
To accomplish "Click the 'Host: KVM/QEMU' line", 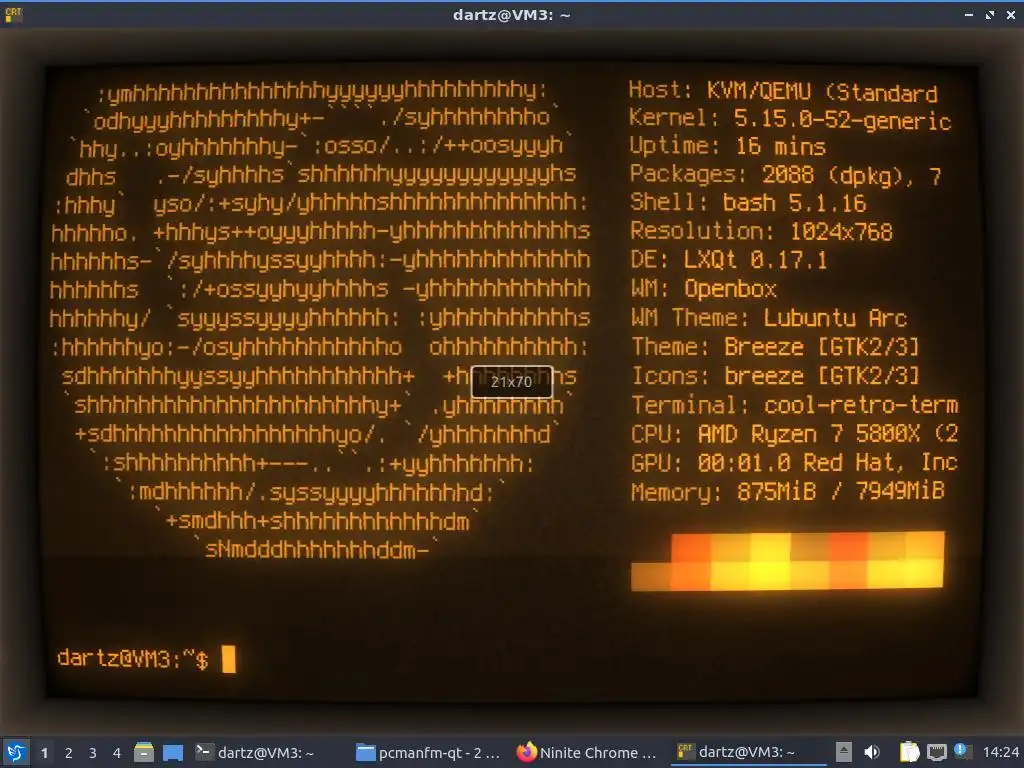I will (x=783, y=91).
